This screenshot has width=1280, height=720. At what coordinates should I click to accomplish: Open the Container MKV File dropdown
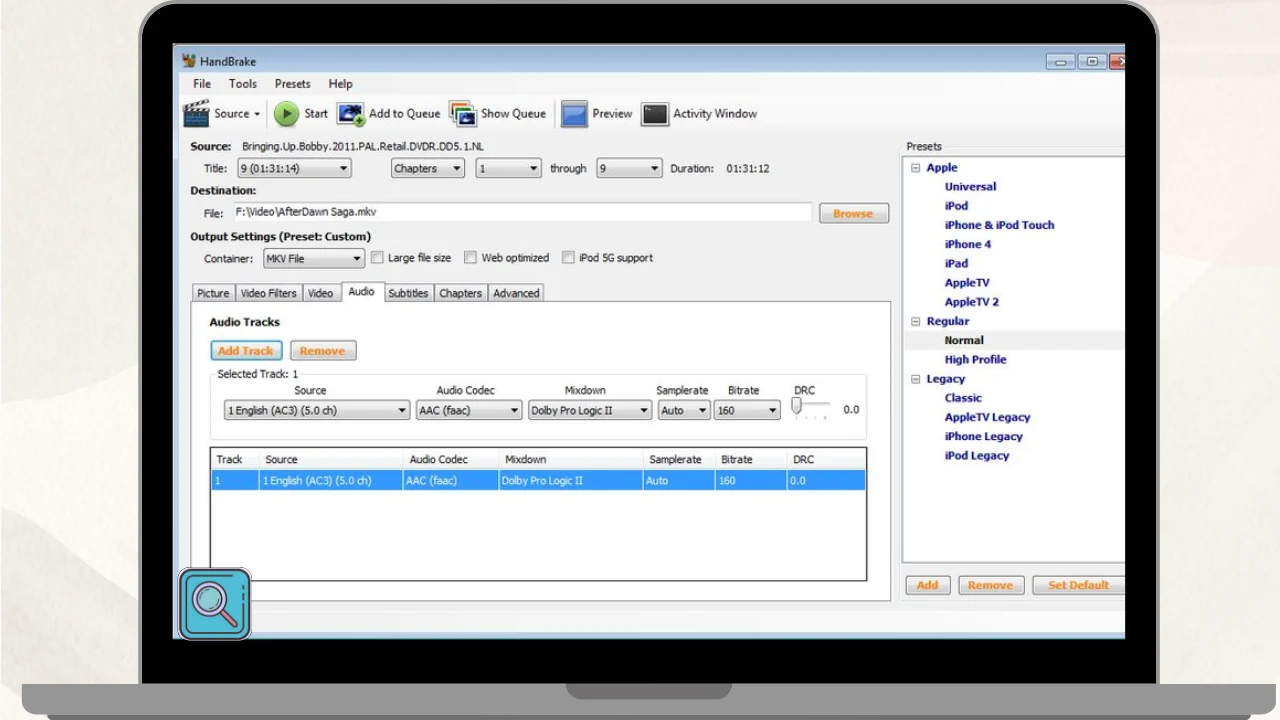(x=314, y=259)
